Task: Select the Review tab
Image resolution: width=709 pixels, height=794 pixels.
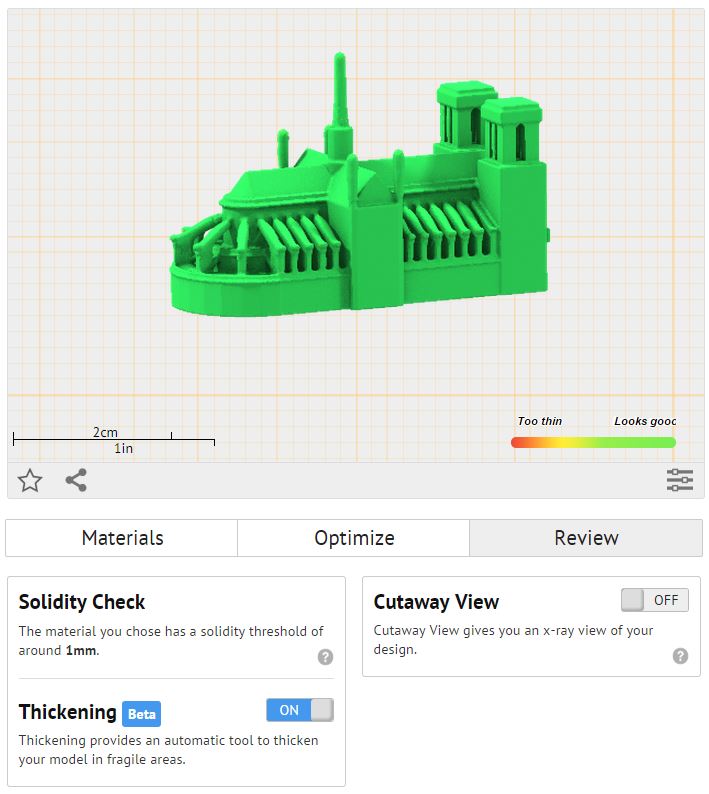Action: [x=586, y=538]
